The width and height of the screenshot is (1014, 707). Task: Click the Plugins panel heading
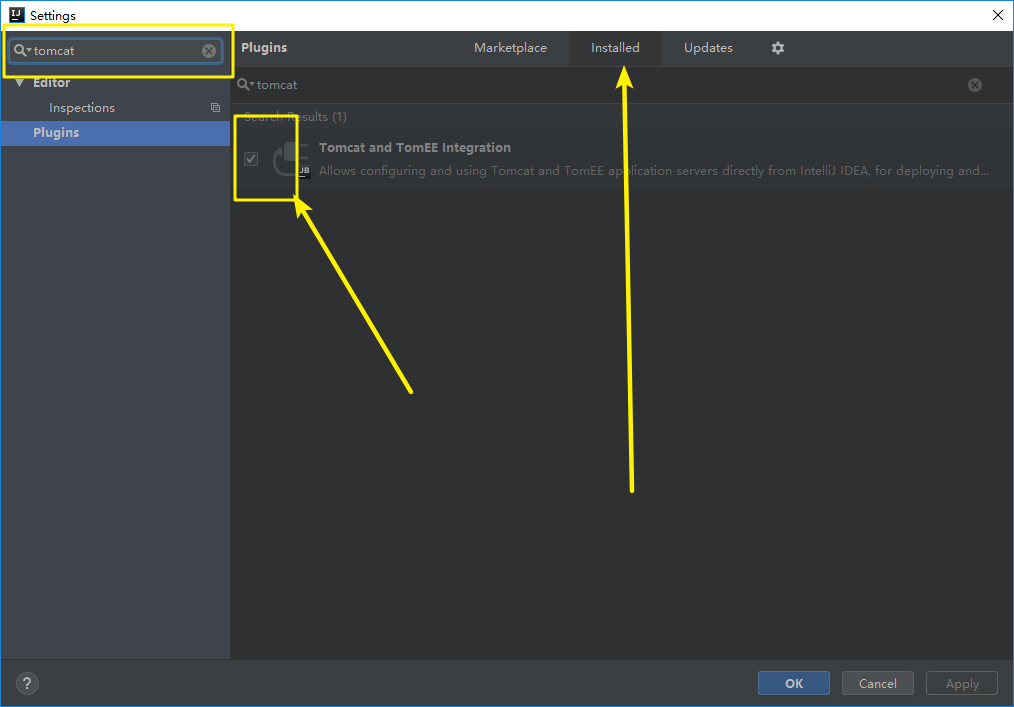coord(264,48)
